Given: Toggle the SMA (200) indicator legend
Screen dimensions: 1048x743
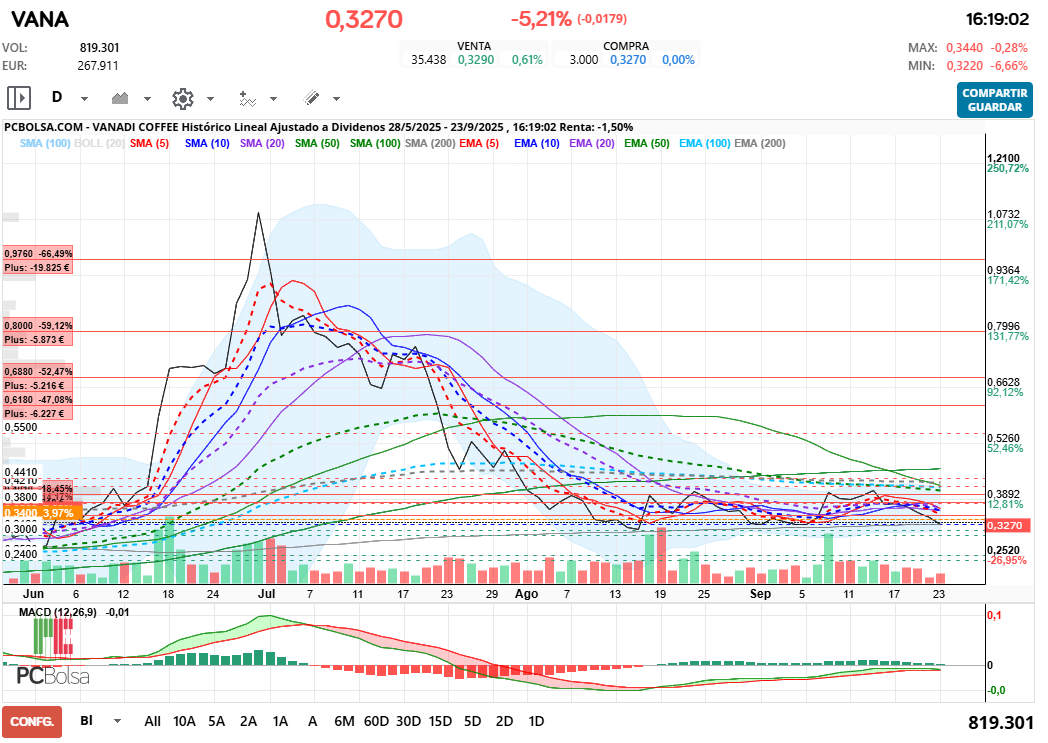Looking at the screenshot, I should pos(429,144).
